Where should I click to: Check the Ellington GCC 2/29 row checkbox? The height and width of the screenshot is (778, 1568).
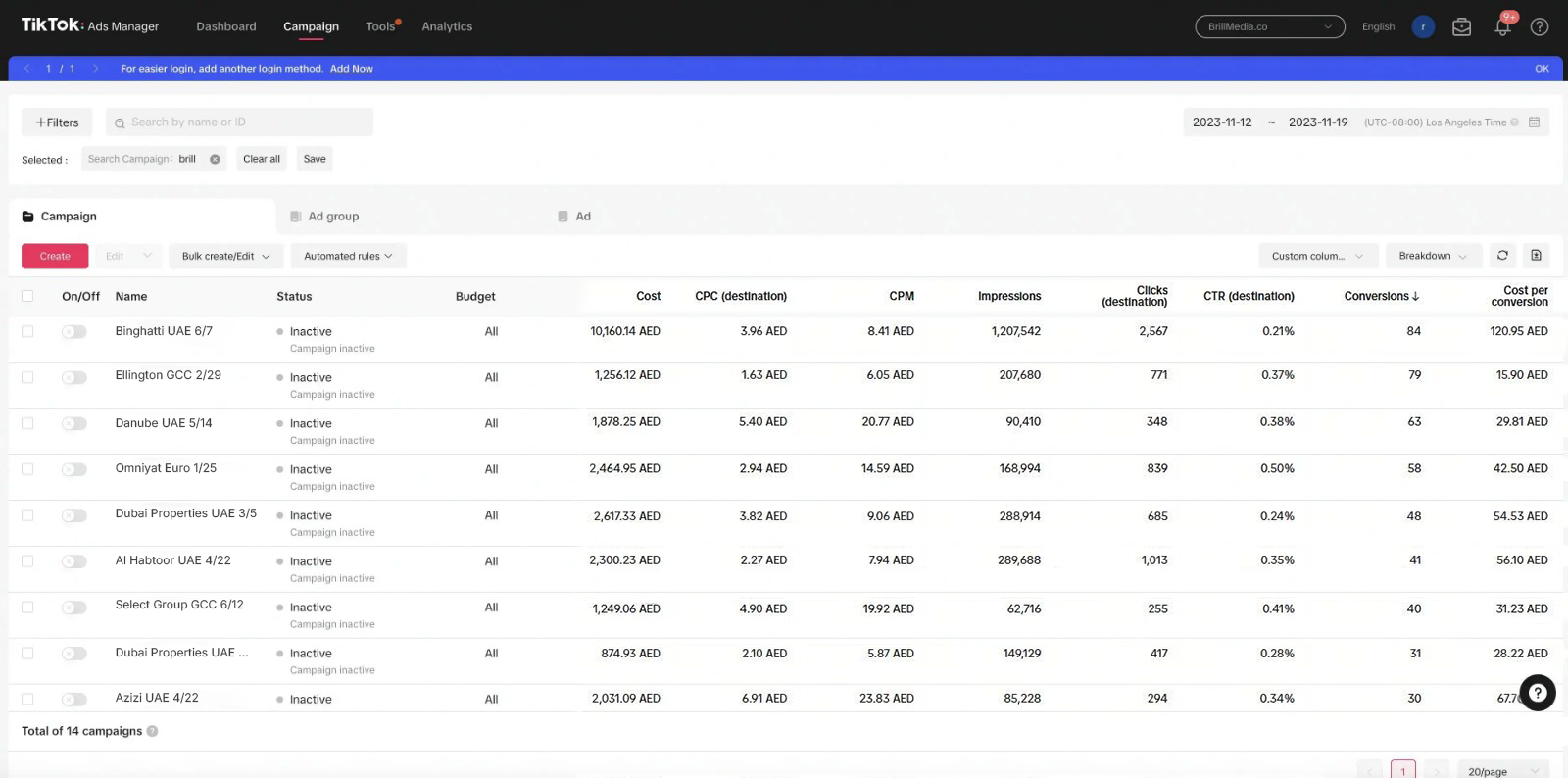[27, 377]
